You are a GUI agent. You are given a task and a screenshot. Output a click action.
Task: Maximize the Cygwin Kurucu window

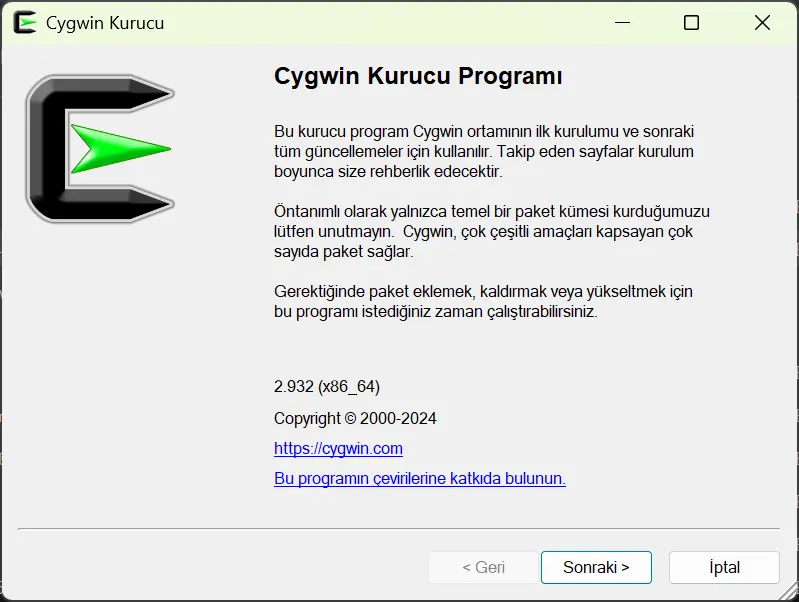pos(691,22)
